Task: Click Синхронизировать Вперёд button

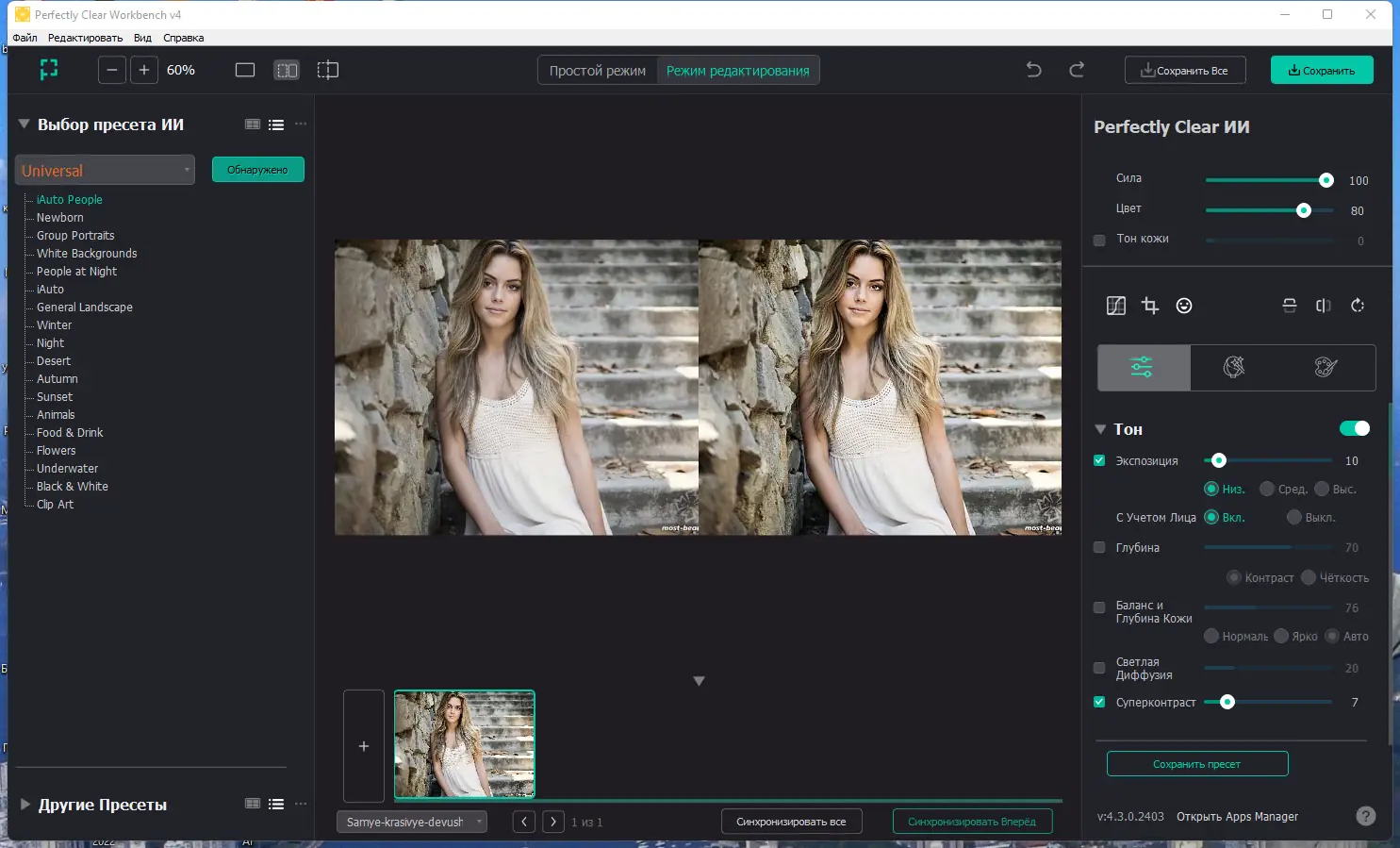Action: (972, 822)
